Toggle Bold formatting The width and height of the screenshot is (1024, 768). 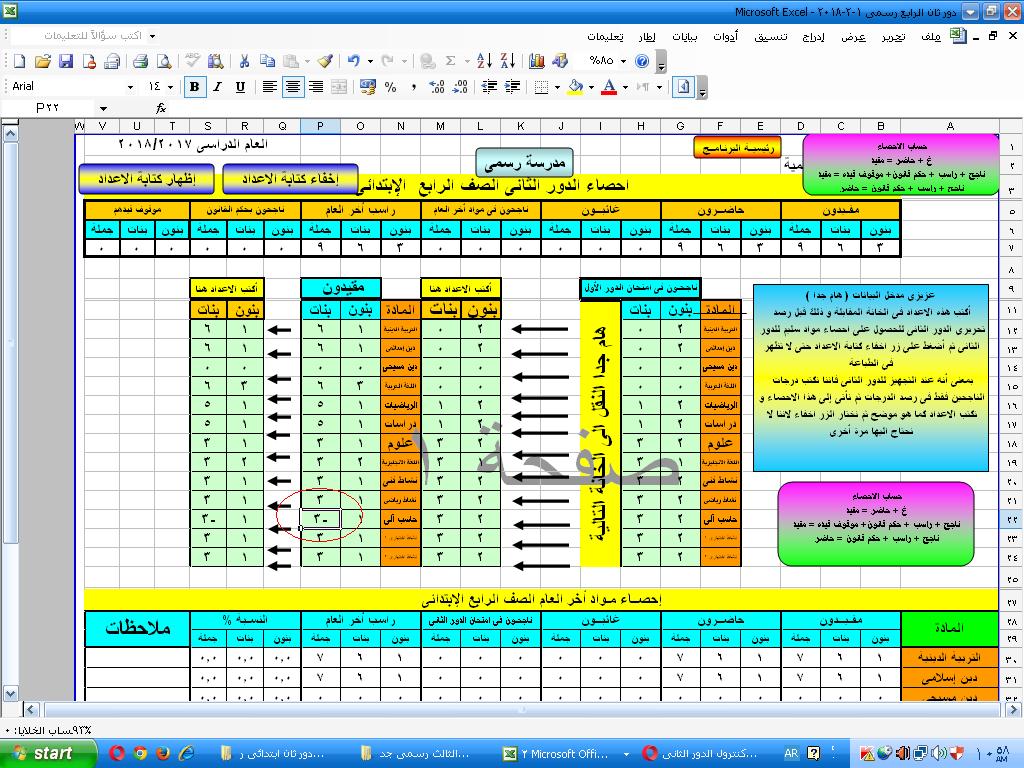pos(194,87)
